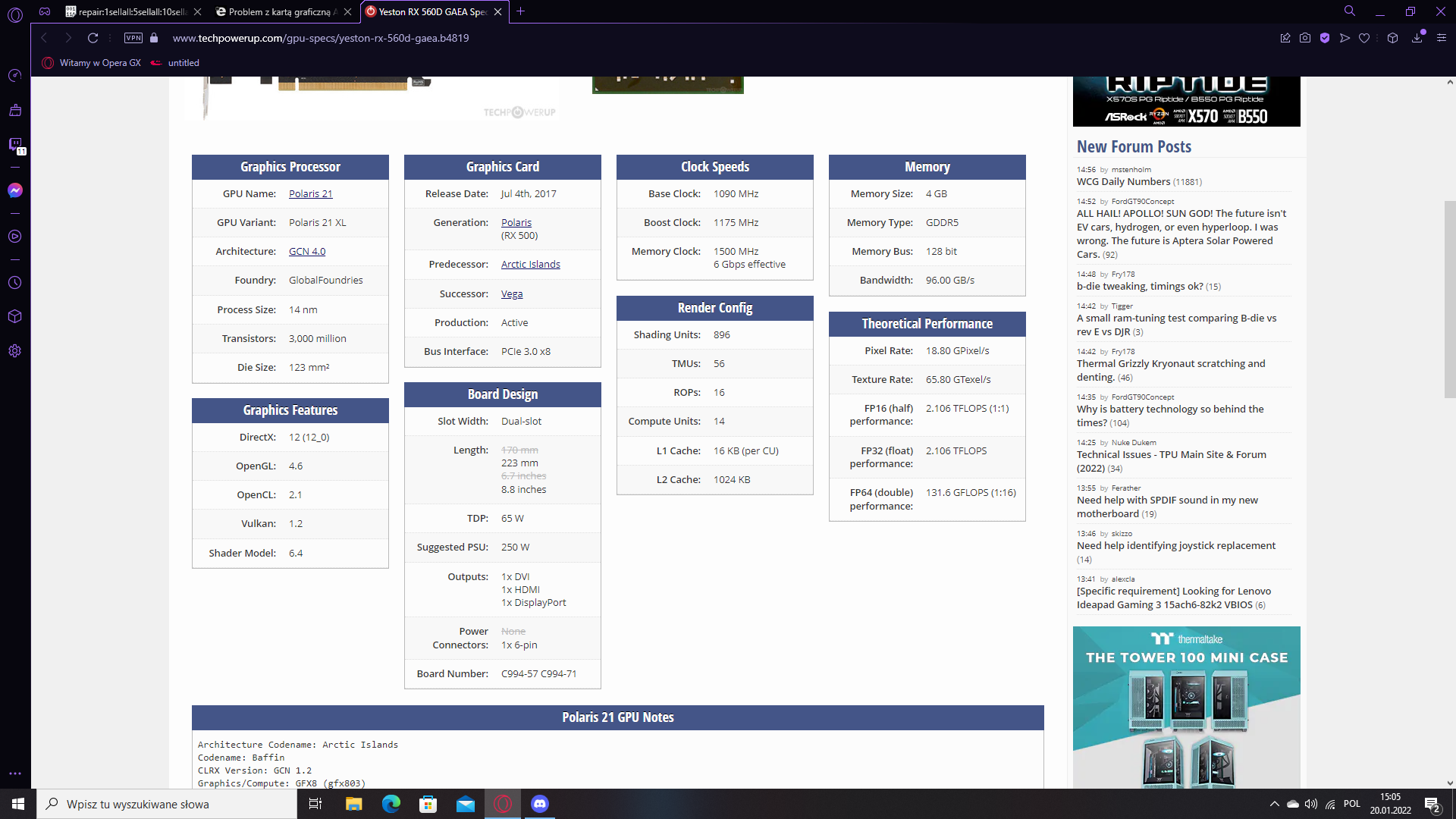Click the Windows taskbar search box
Screen dimensions: 1456x819
coord(167,804)
